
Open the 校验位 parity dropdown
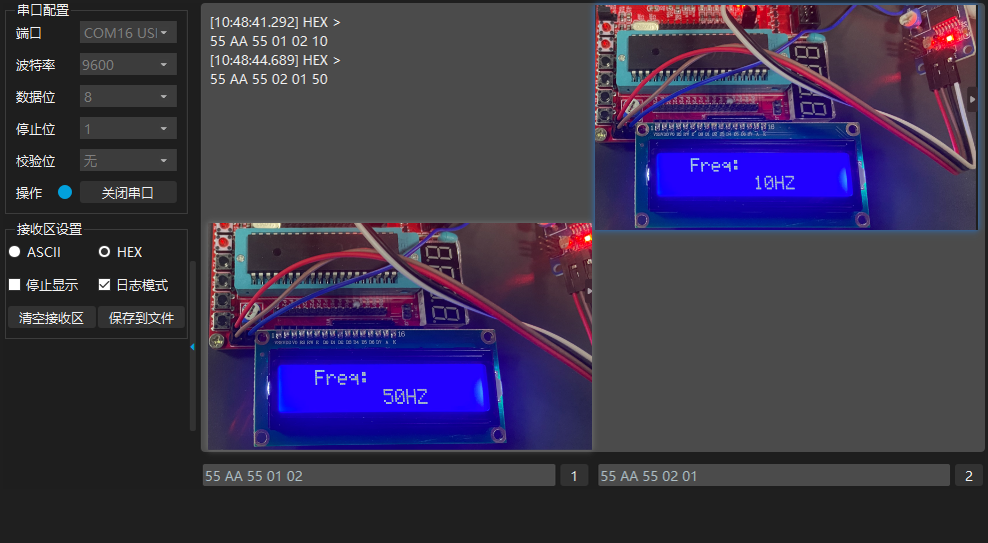coord(128,161)
